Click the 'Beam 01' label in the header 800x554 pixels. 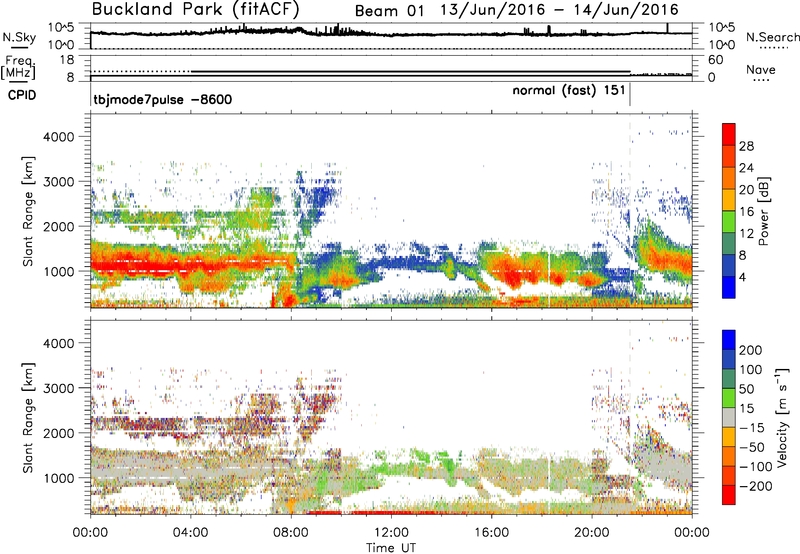point(389,11)
